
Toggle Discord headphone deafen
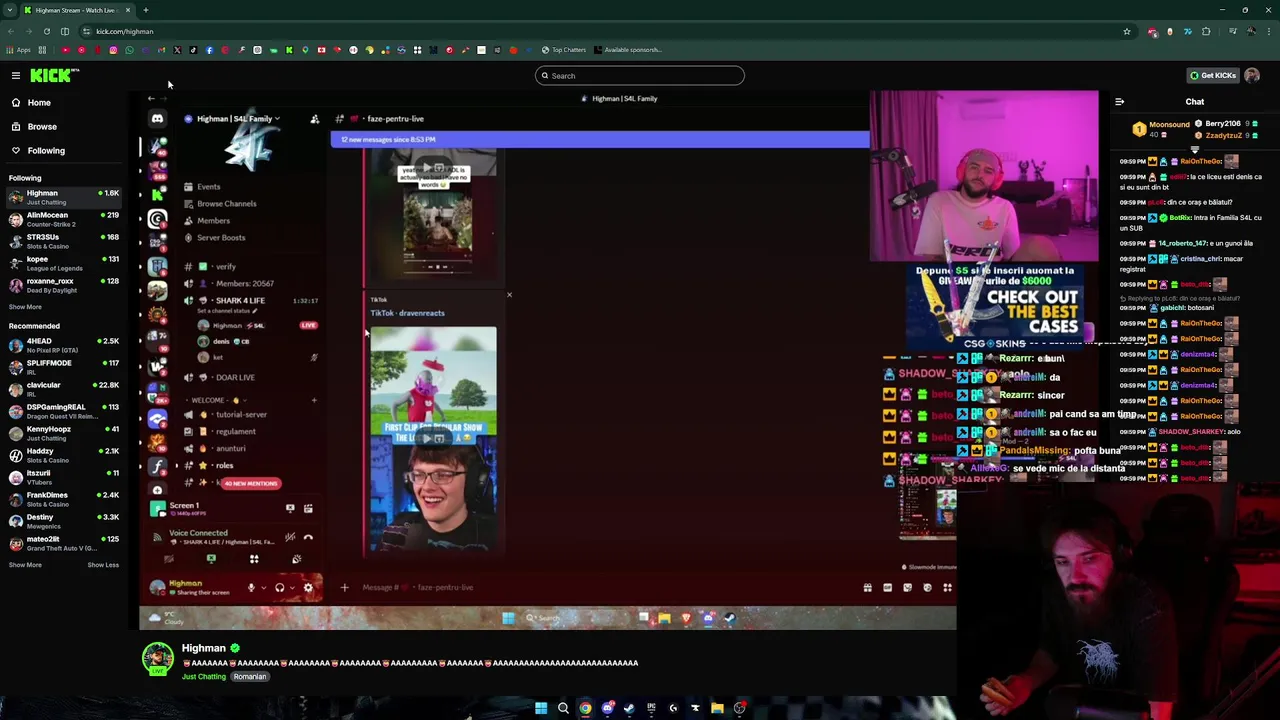coord(279,588)
